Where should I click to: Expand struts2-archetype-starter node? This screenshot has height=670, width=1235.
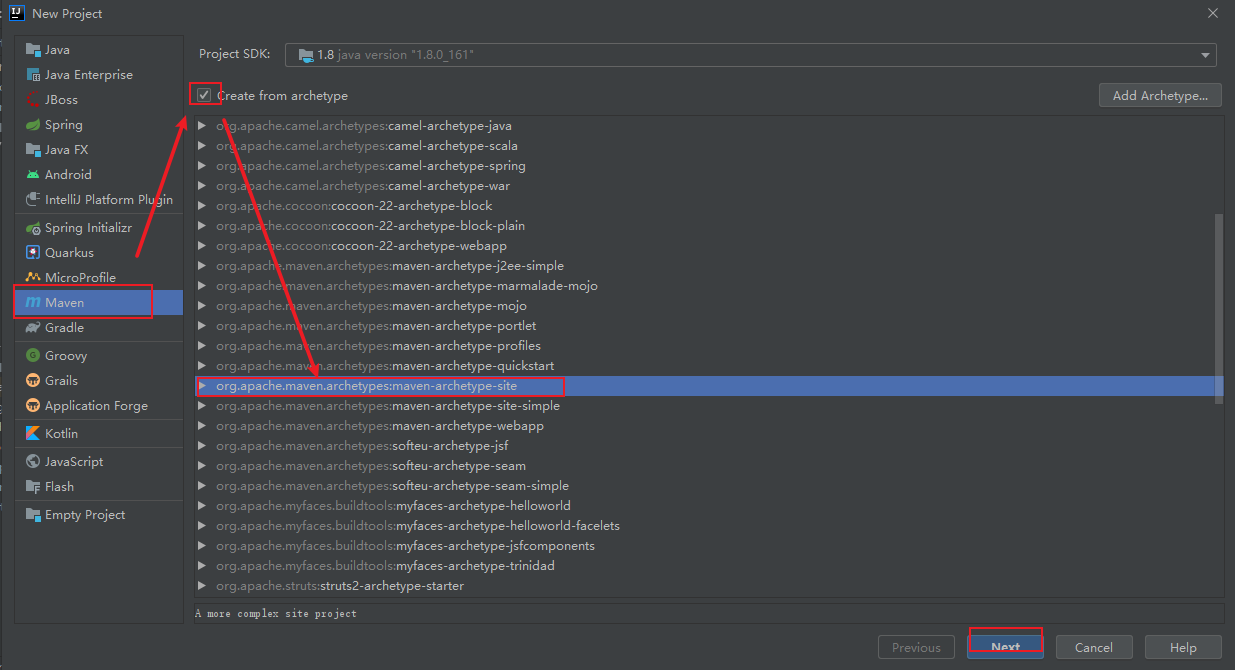202,586
